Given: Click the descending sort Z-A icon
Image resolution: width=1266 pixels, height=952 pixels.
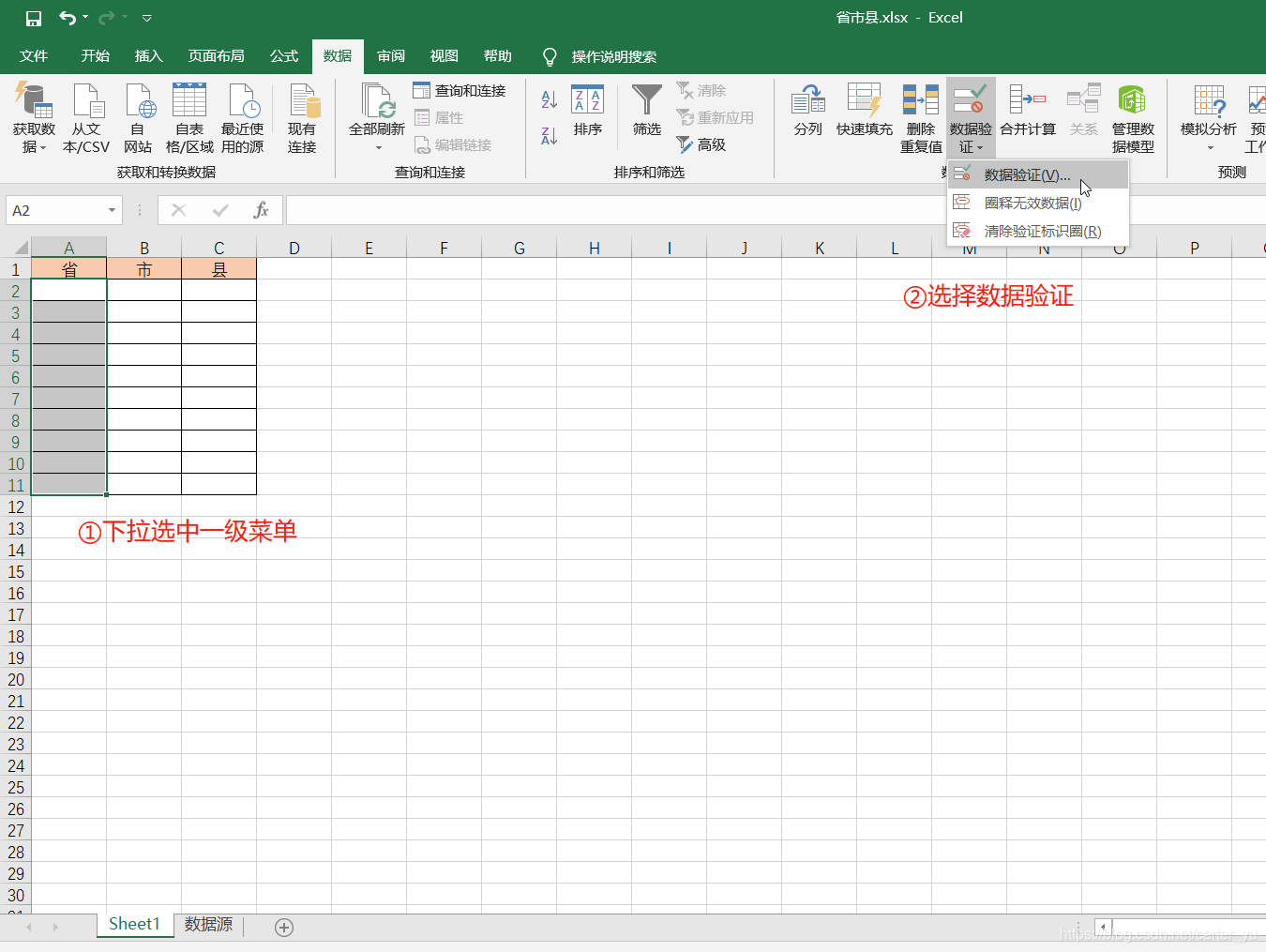Looking at the screenshot, I should coord(550,136).
